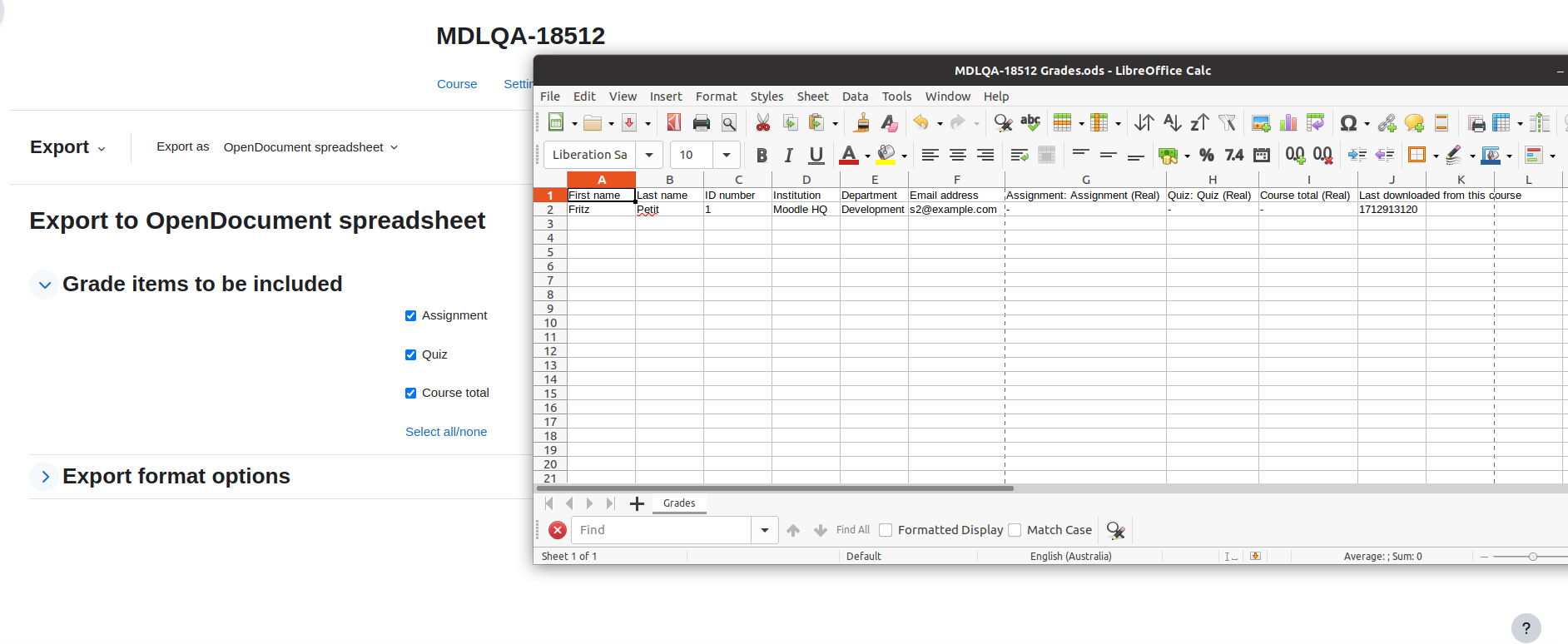
Task: Enable the Formatted Display checkbox
Action: coord(886,530)
